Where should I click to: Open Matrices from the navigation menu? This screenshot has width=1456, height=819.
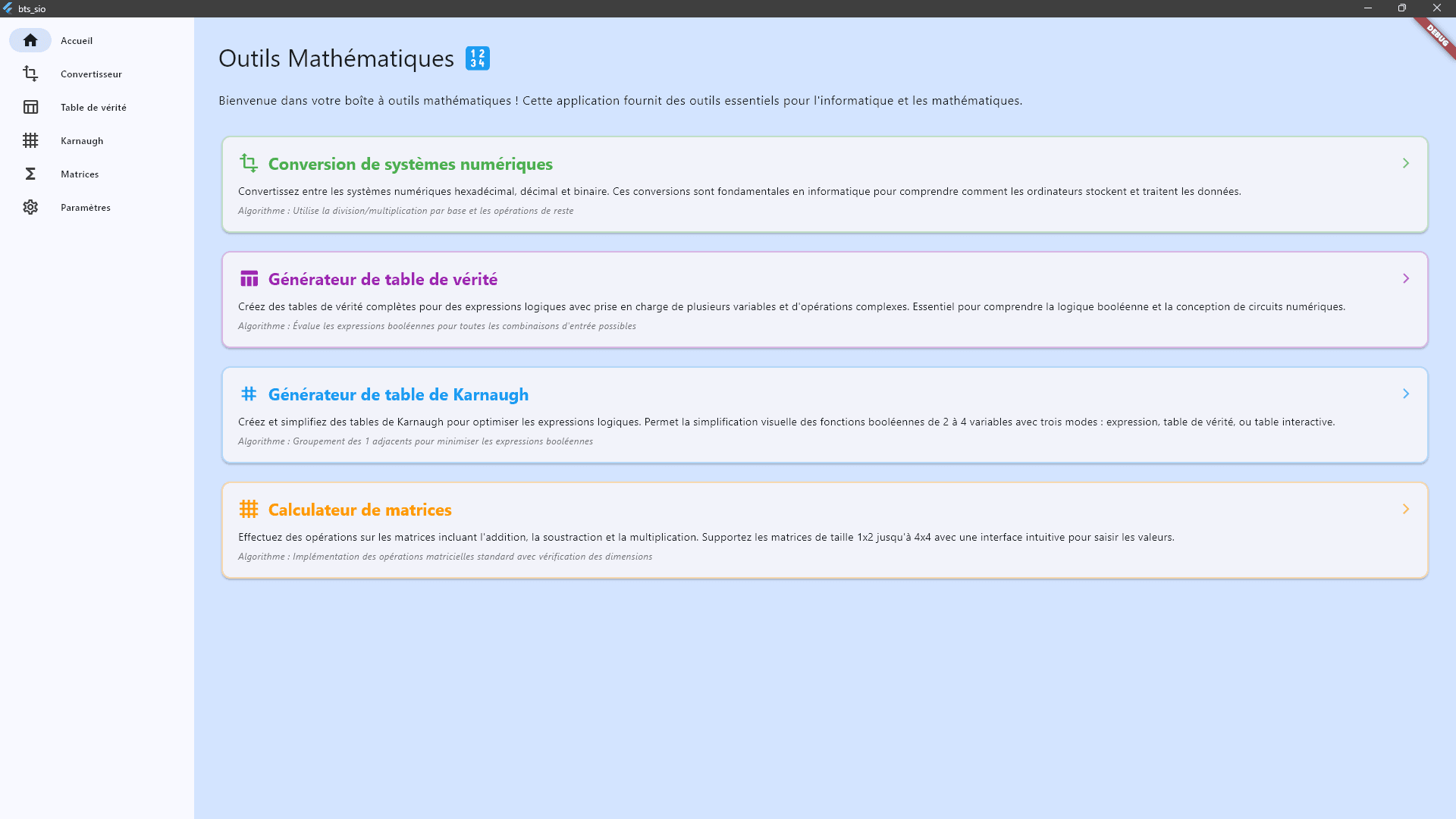pos(80,174)
